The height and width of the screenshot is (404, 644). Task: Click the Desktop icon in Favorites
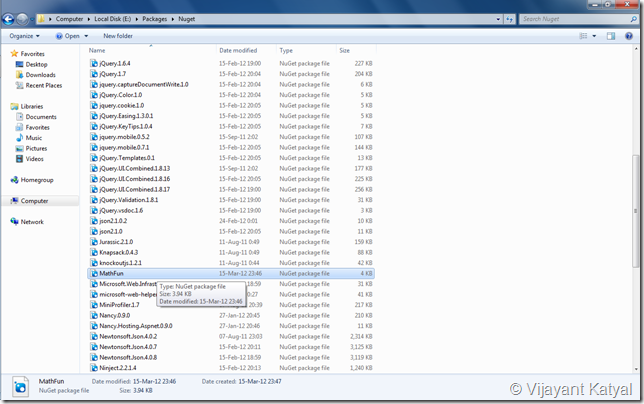pos(19,64)
